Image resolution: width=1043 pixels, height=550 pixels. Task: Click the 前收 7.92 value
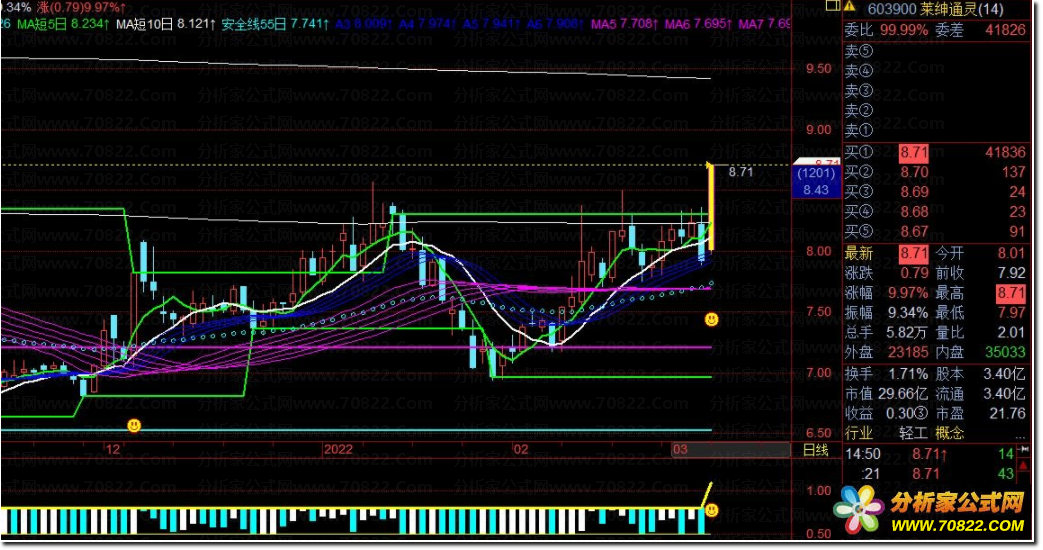(1011, 273)
